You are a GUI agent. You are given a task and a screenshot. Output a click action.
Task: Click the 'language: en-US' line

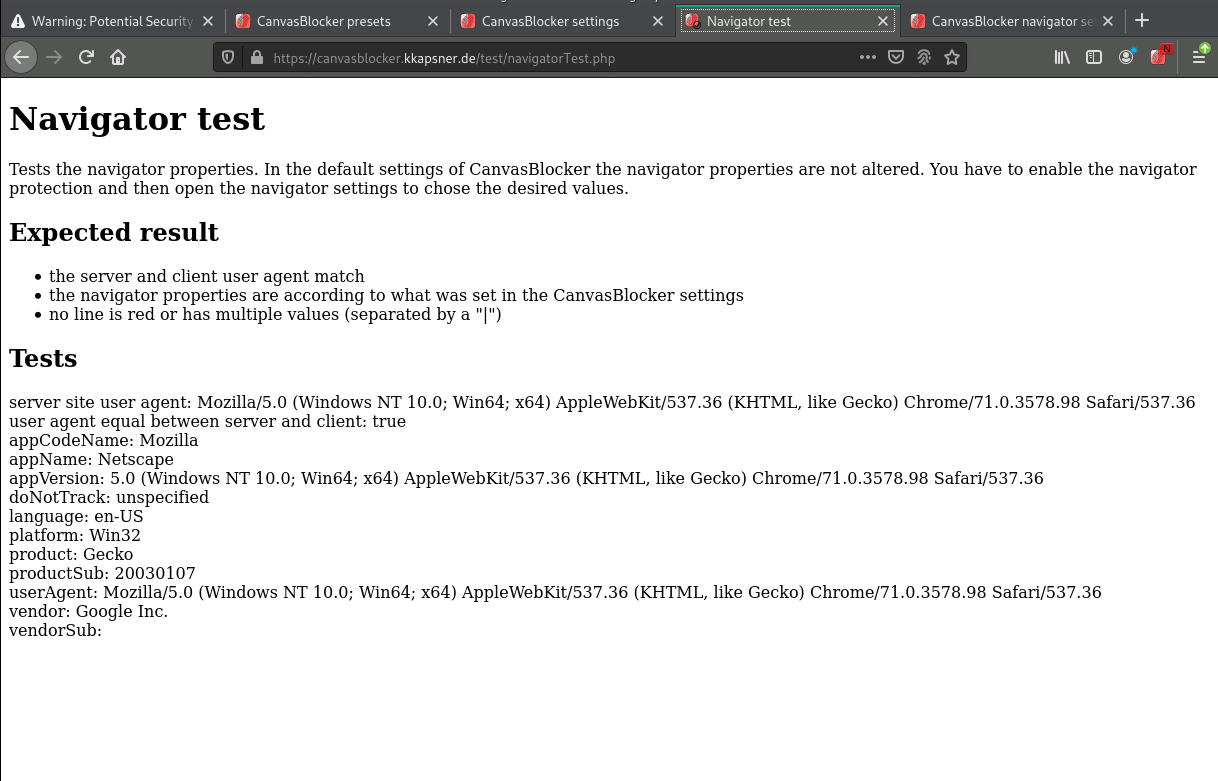click(76, 516)
